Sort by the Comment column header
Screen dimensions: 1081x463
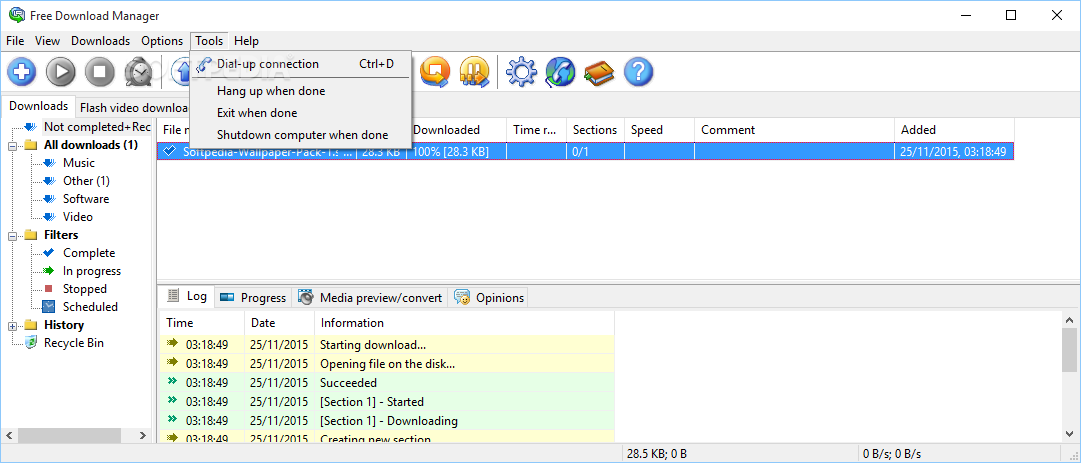point(794,130)
